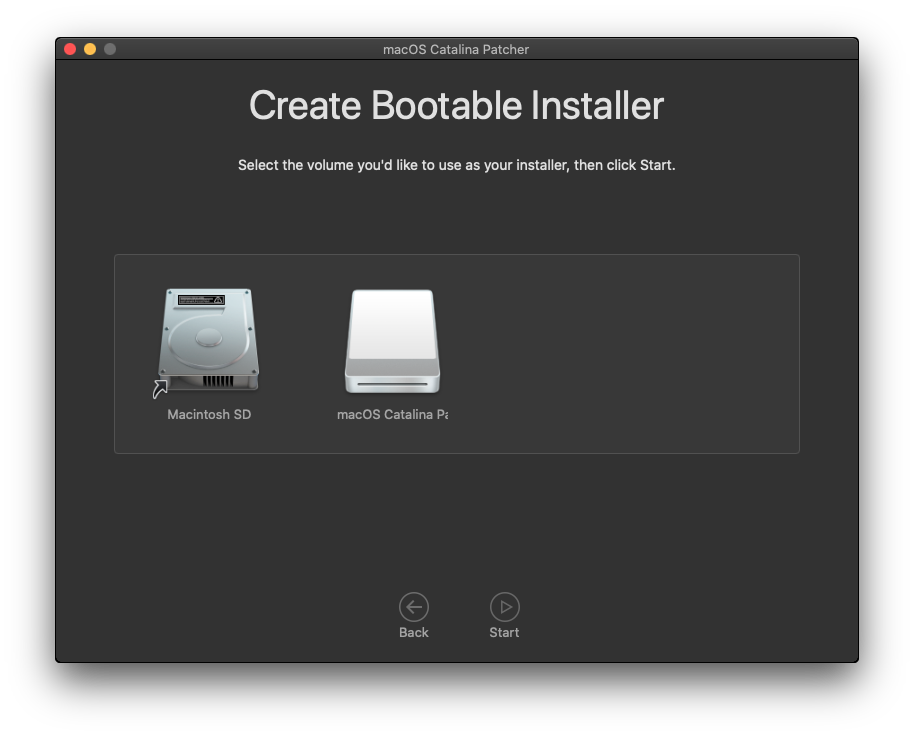Viewport: 914px width, 736px height.
Task: Select the macOS Catalina Patcher external drive icon
Action: [392, 341]
